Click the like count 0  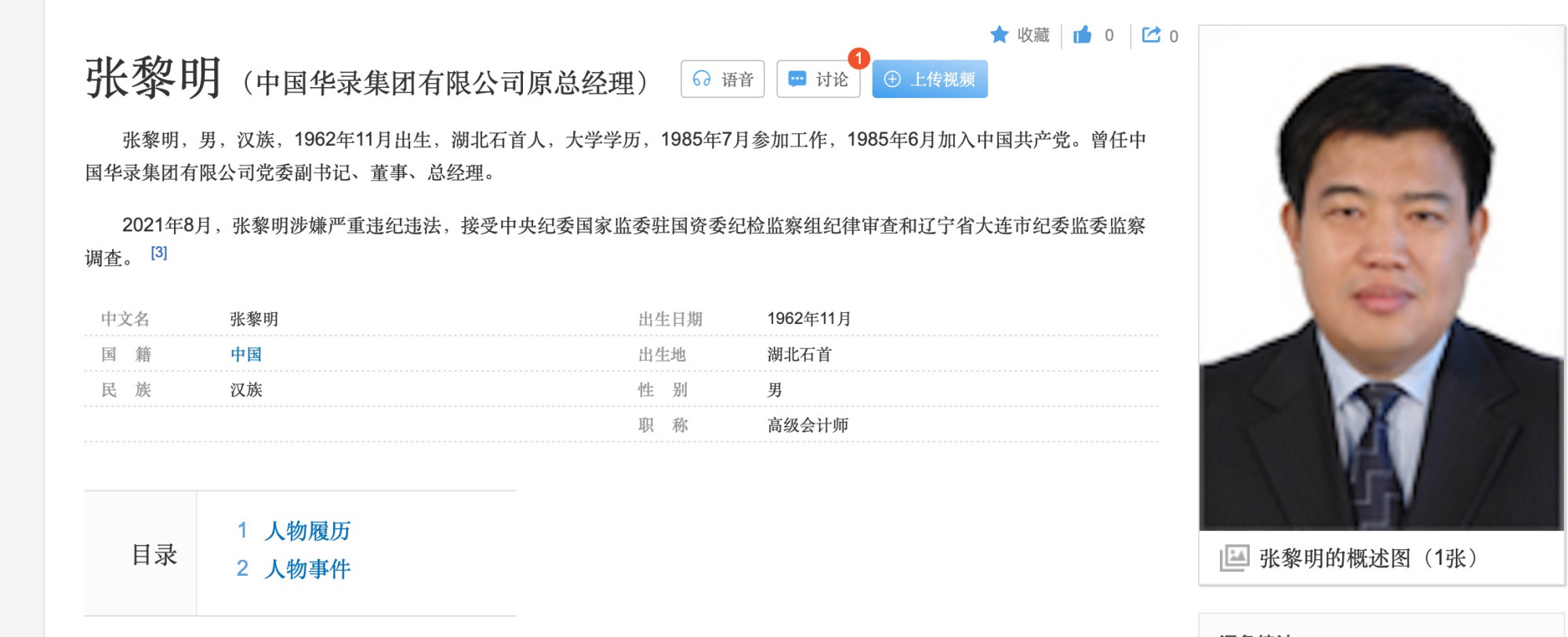pos(1109,35)
